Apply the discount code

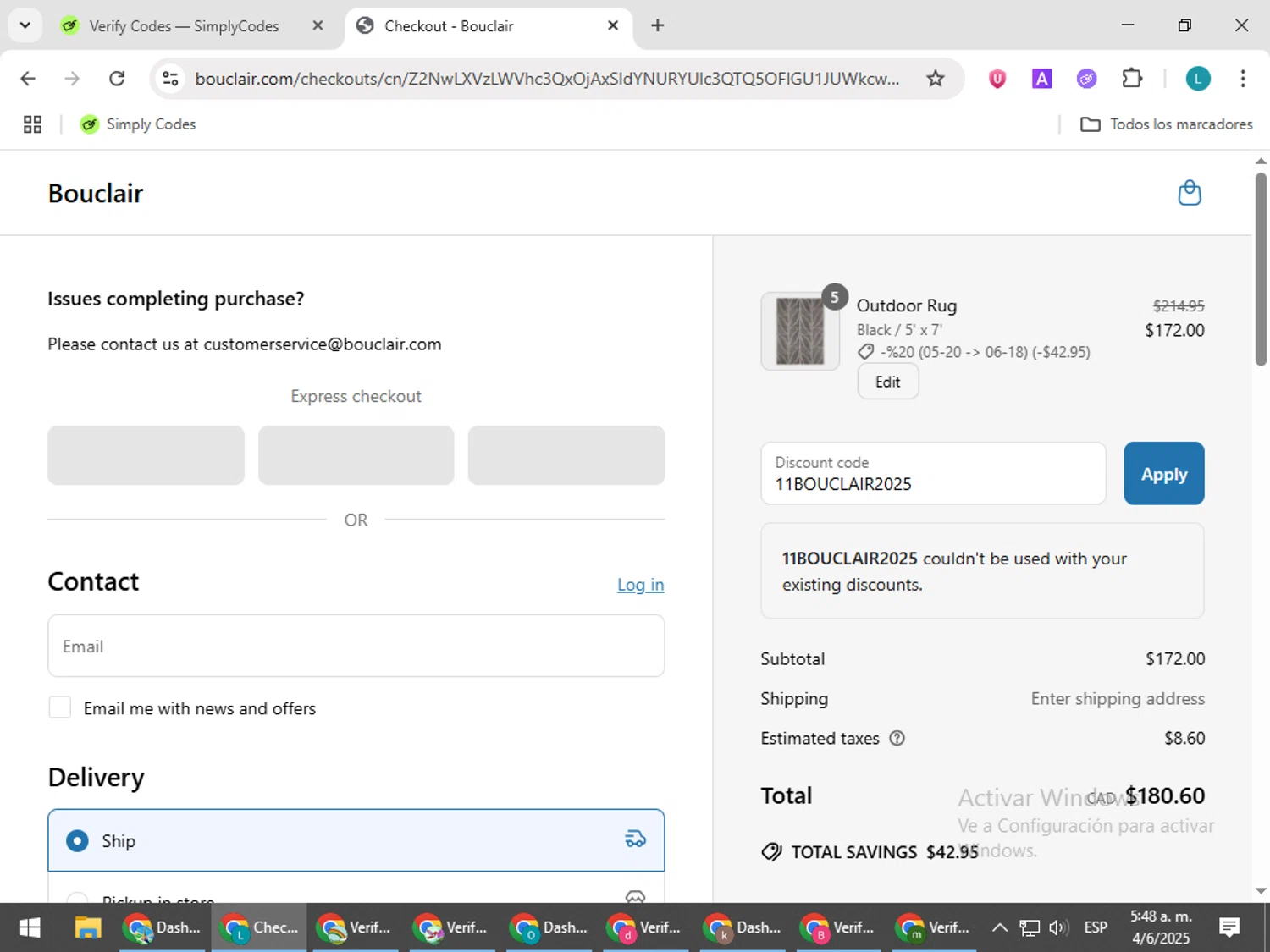(1164, 474)
